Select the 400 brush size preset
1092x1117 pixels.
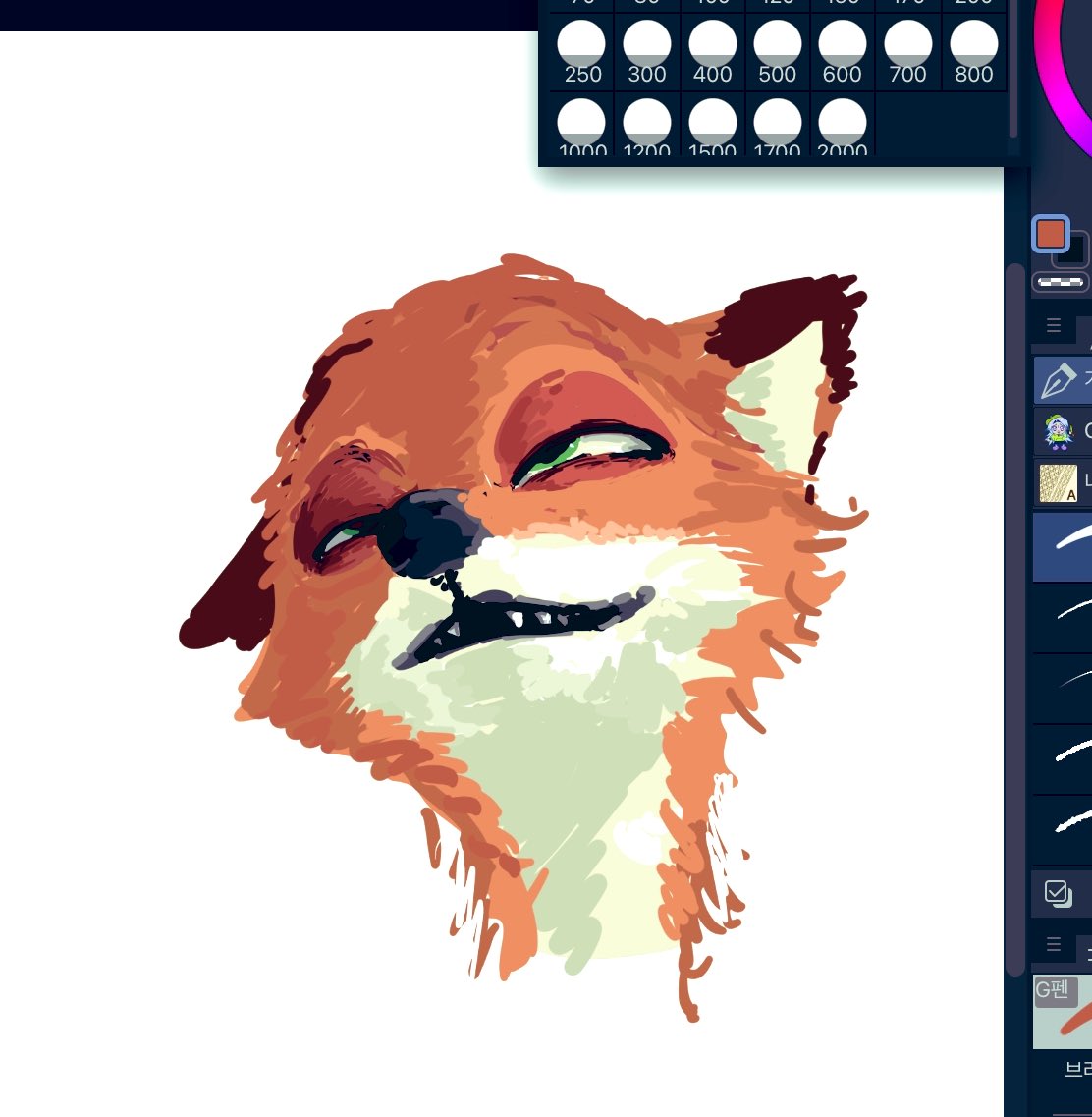pos(713,52)
